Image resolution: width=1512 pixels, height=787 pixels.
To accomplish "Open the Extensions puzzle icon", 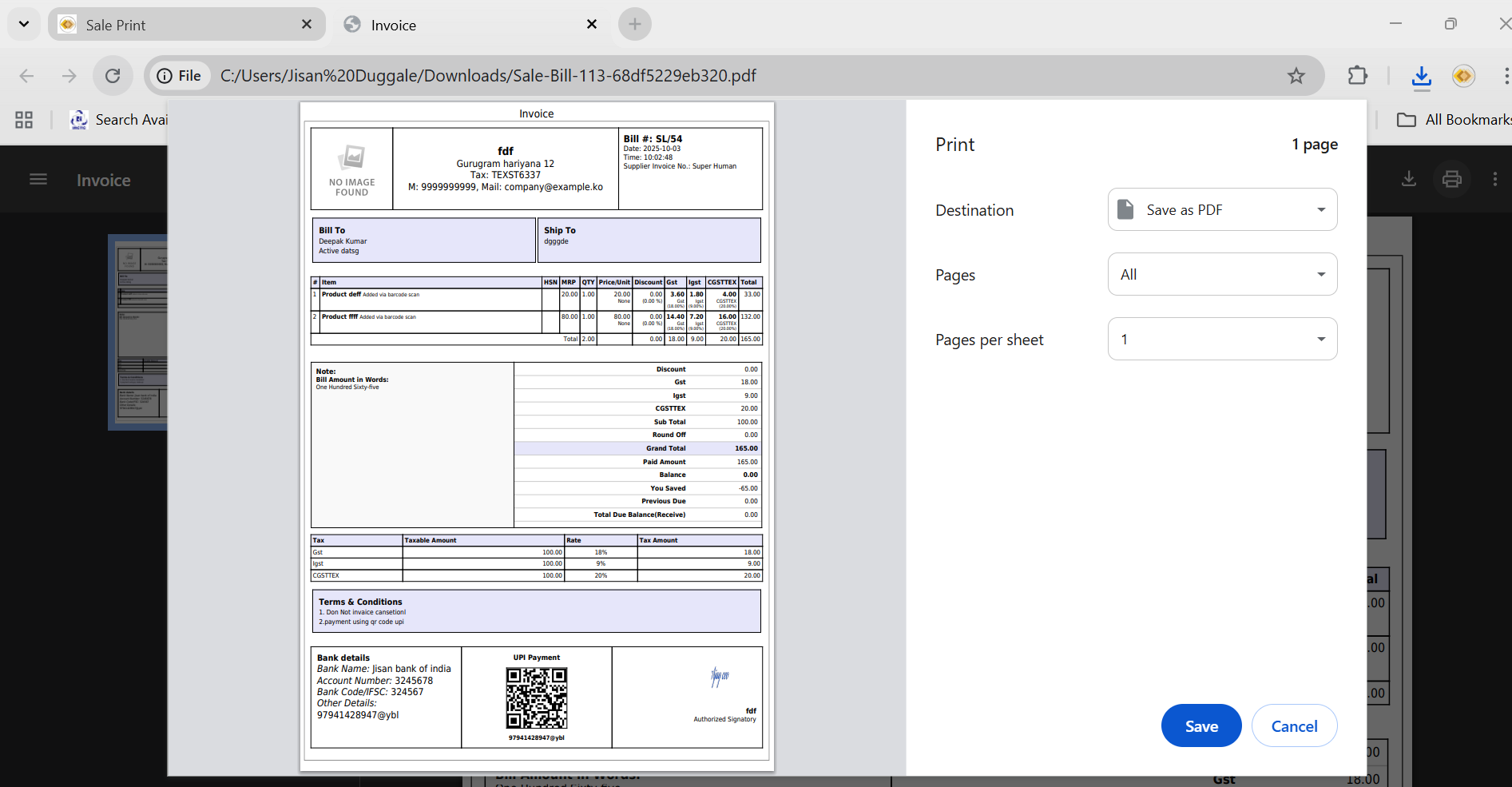I will pyautogui.click(x=1357, y=76).
